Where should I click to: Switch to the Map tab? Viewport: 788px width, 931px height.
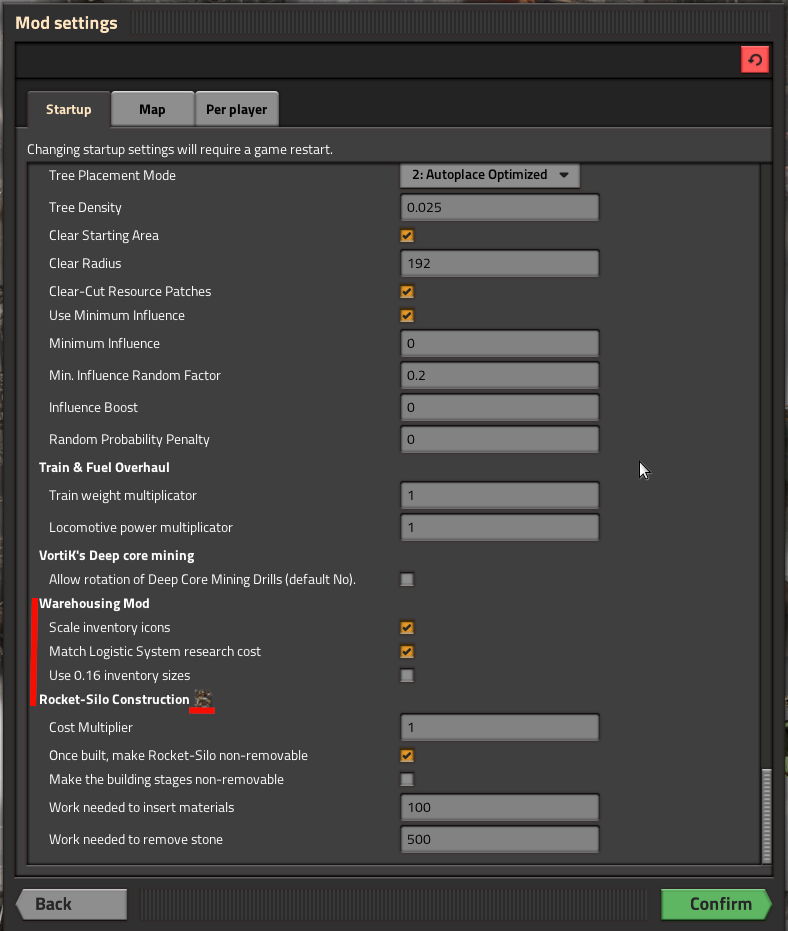point(152,109)
